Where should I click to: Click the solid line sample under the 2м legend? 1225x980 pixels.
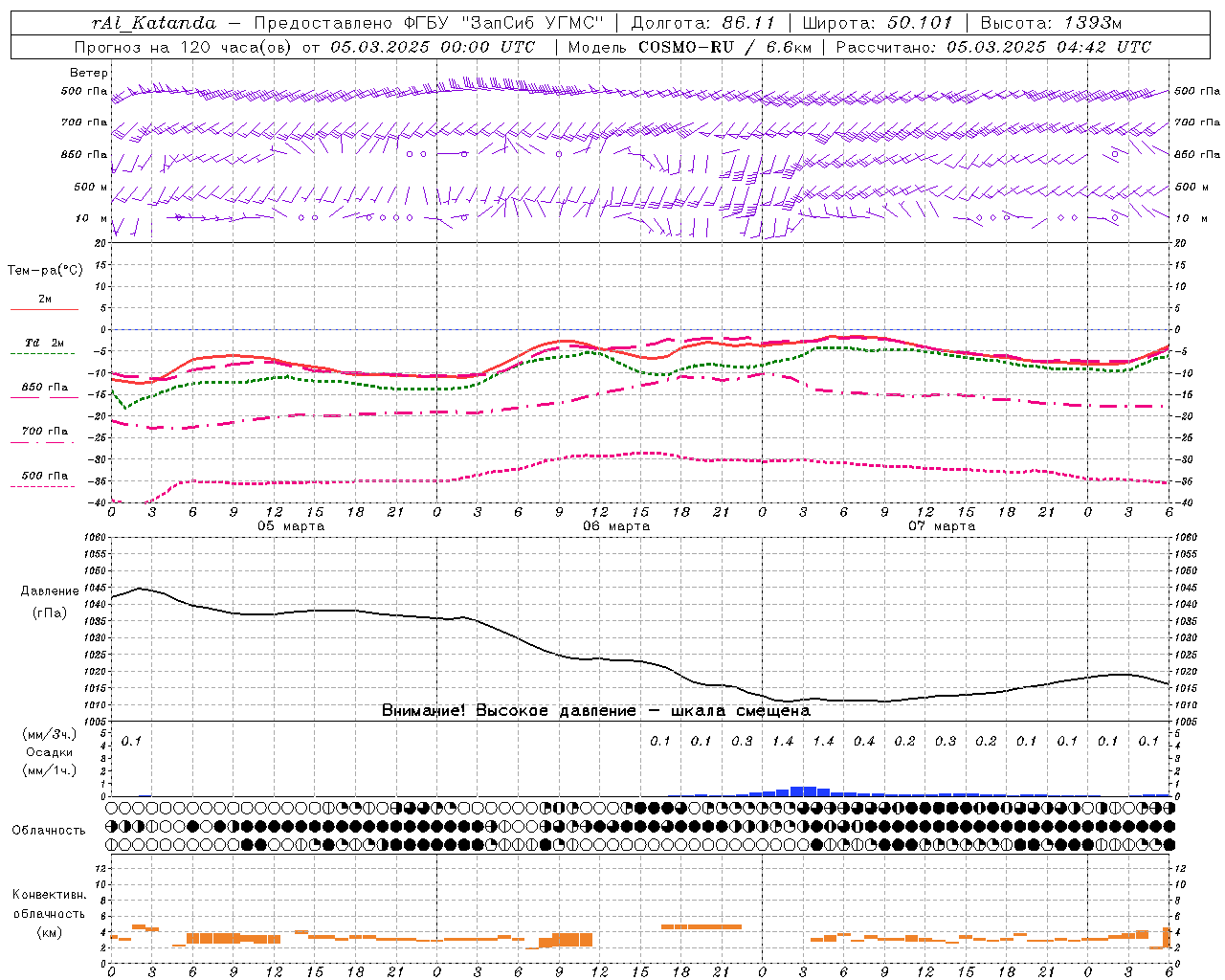pos(44,309)
